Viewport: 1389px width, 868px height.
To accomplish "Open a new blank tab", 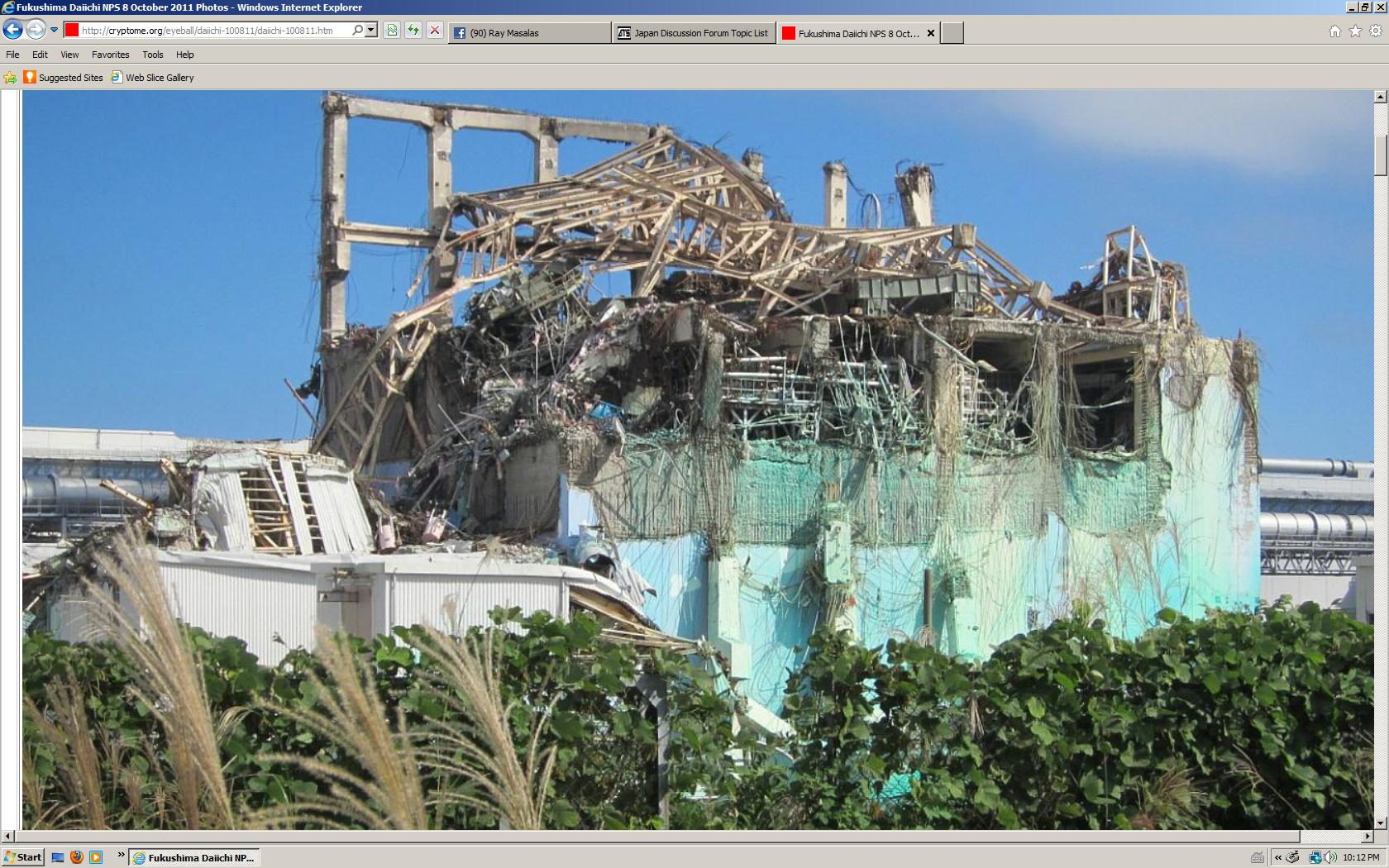I will click(952, 33).
